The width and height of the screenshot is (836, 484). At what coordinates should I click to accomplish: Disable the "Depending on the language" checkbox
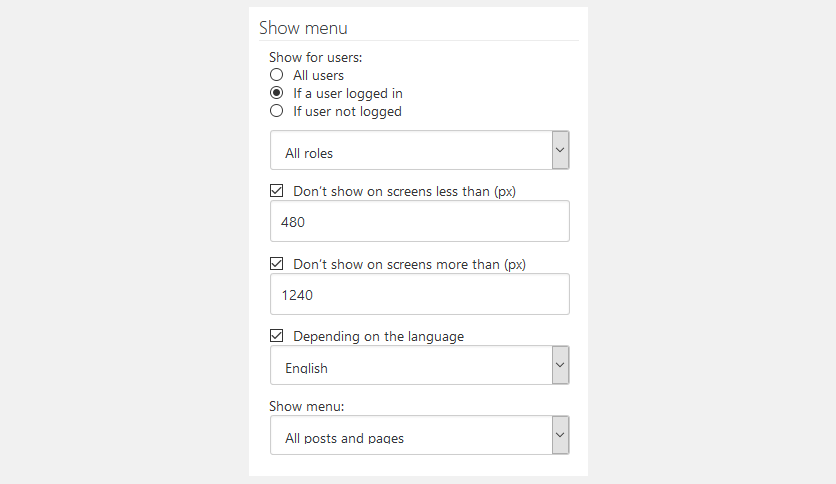point(277,336)
